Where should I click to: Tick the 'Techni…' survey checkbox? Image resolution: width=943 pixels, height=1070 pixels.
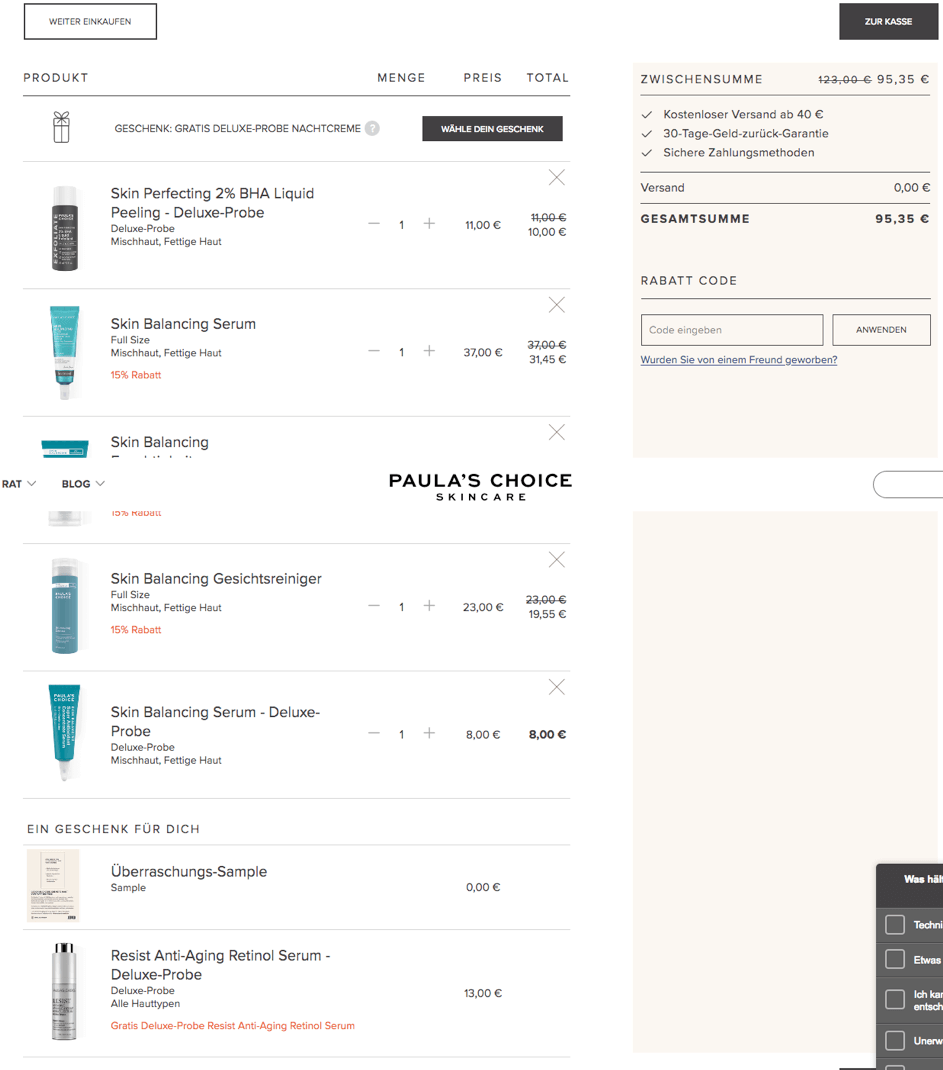click(895, 925)
